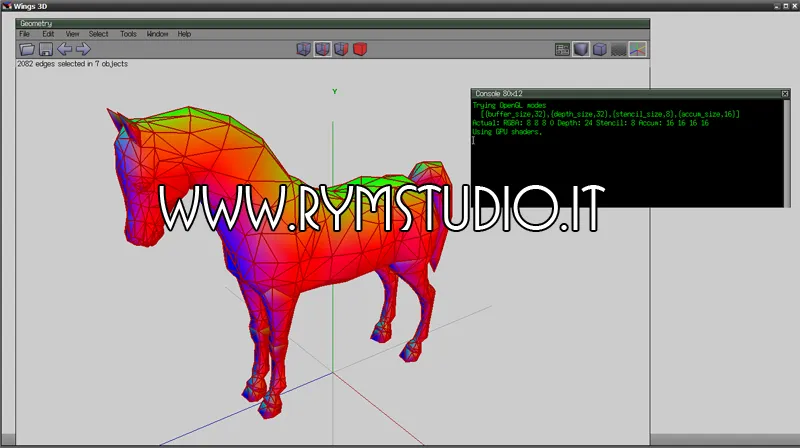Redo with the right arrow icon

click(83, 49)
